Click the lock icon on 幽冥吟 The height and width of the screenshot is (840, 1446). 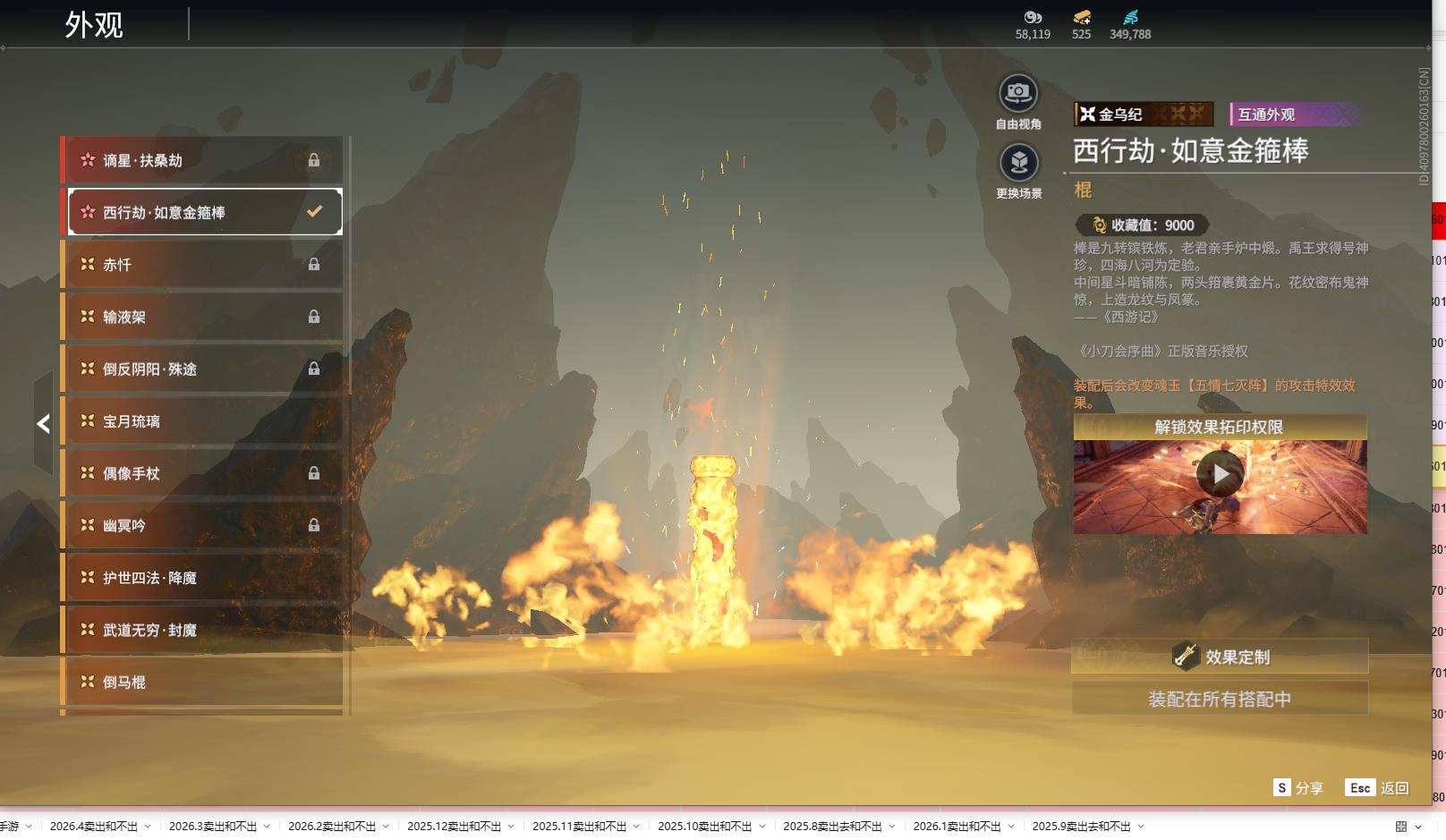click(x=314, y=525)
